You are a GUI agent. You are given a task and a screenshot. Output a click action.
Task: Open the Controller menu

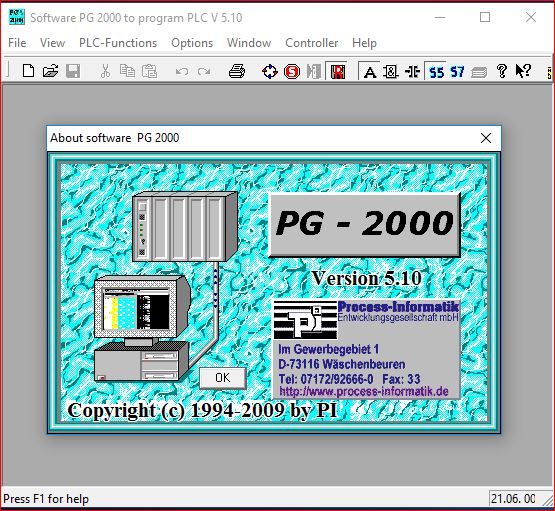pos(311,43)
